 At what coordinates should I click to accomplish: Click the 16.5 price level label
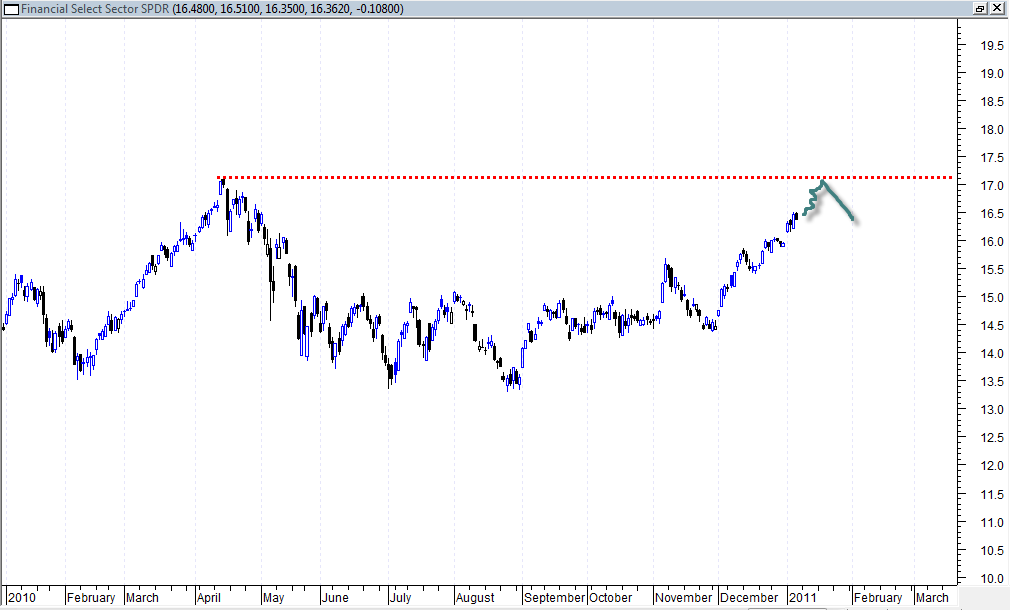click(992, 214)
